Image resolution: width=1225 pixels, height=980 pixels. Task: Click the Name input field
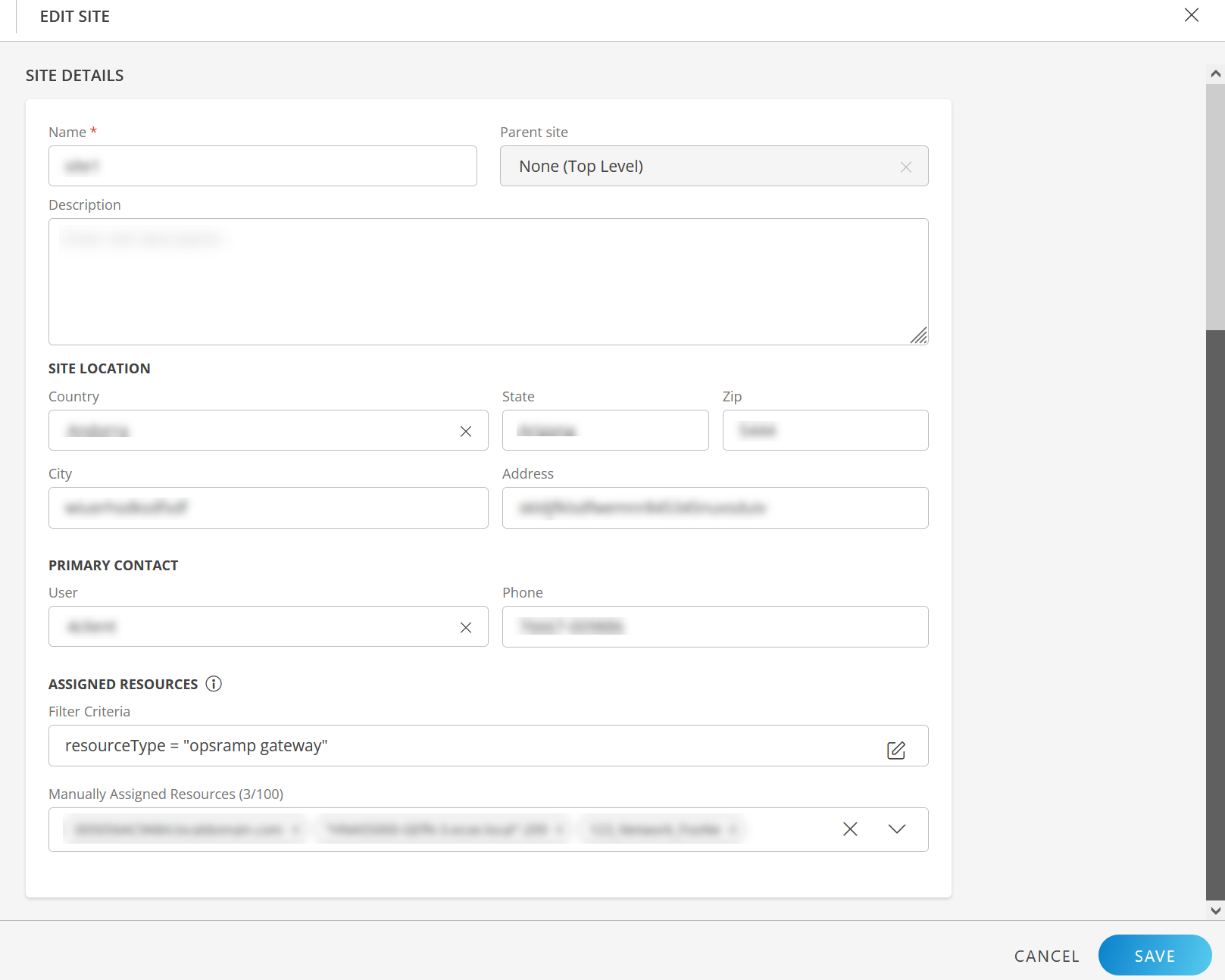pyautogui.click(x=262, y=166)
